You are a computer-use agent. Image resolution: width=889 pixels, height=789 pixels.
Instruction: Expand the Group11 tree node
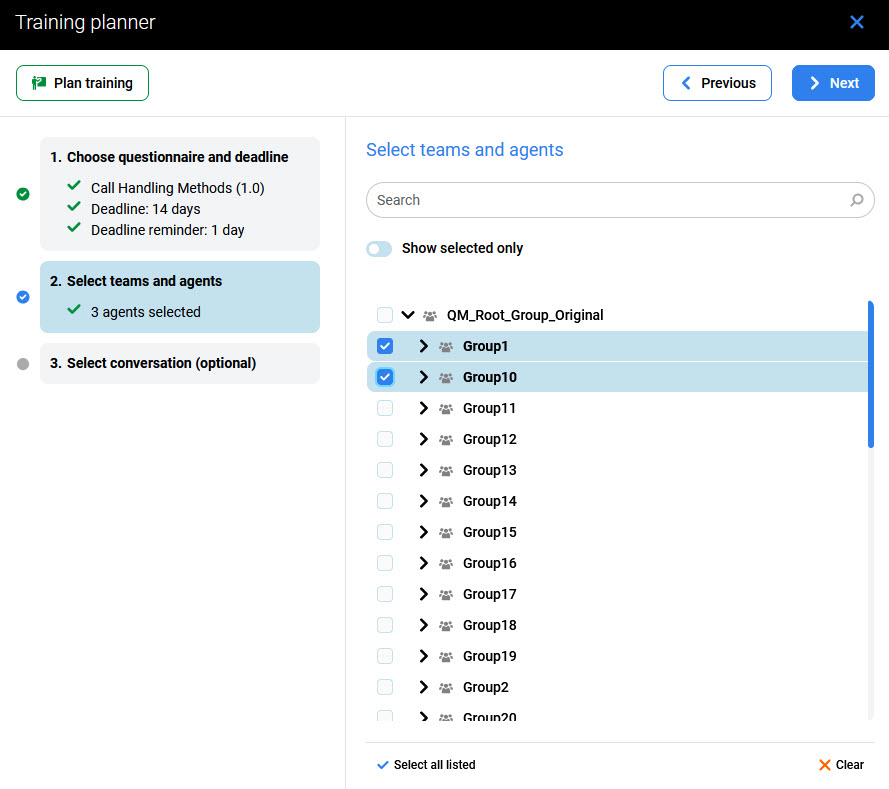click(424, 408)
